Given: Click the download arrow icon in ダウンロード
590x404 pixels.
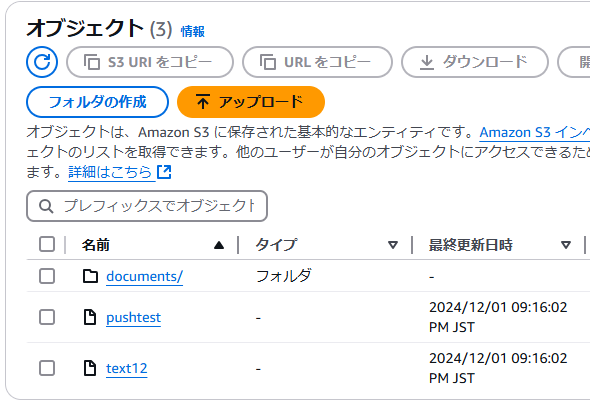Looking at the screenshot, I should pos(426,62).
